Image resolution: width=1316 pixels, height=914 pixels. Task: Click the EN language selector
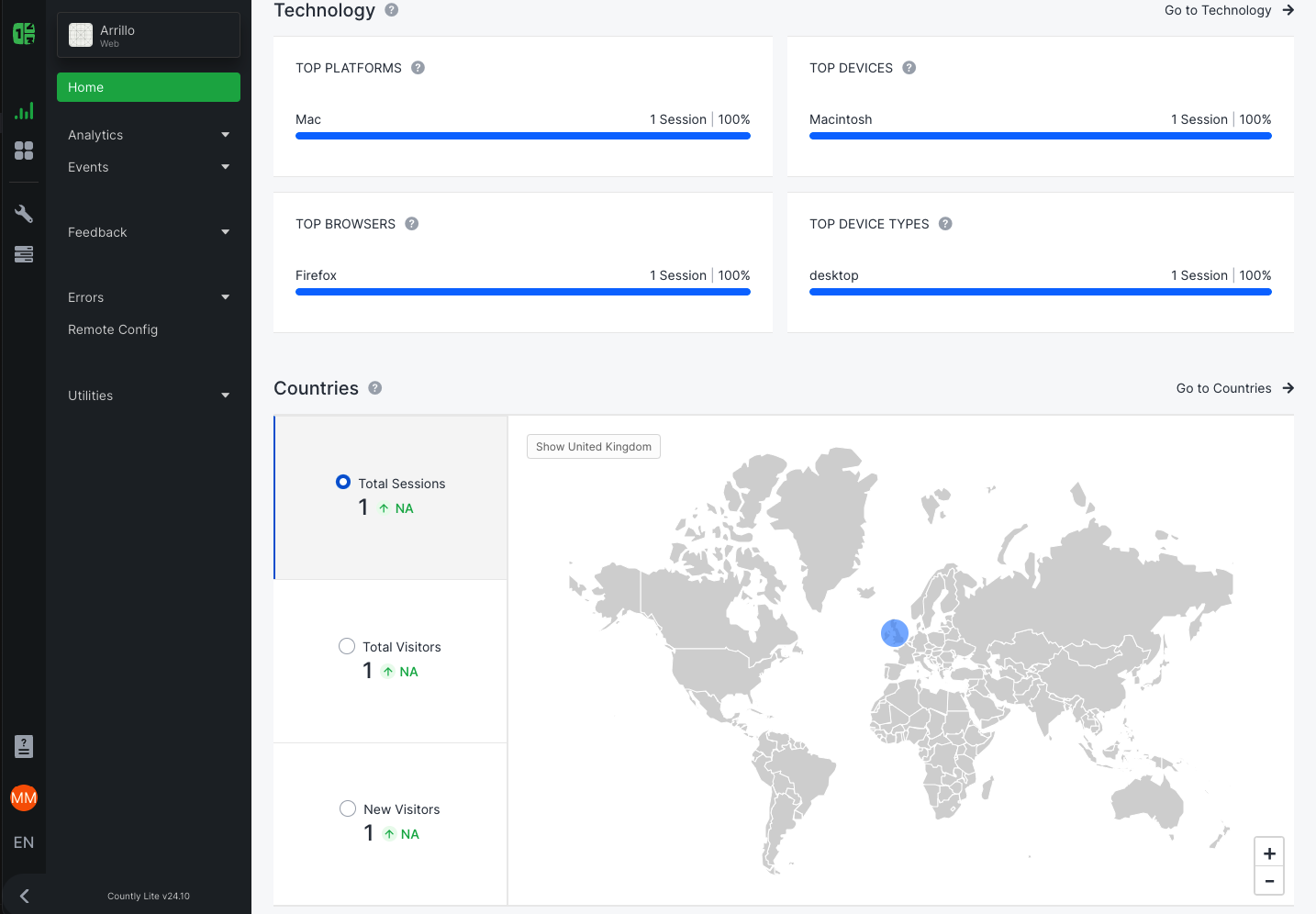pos(24,842)
